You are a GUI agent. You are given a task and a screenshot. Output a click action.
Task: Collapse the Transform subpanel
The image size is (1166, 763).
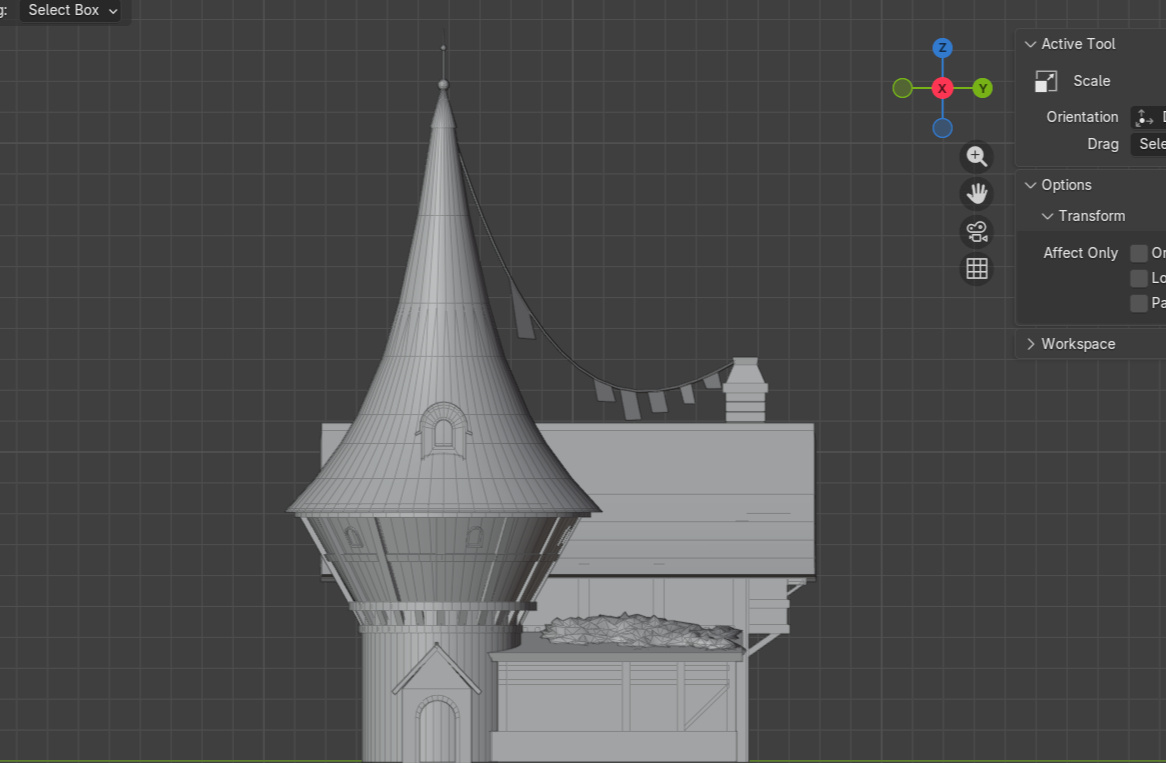click(1048, 216)
